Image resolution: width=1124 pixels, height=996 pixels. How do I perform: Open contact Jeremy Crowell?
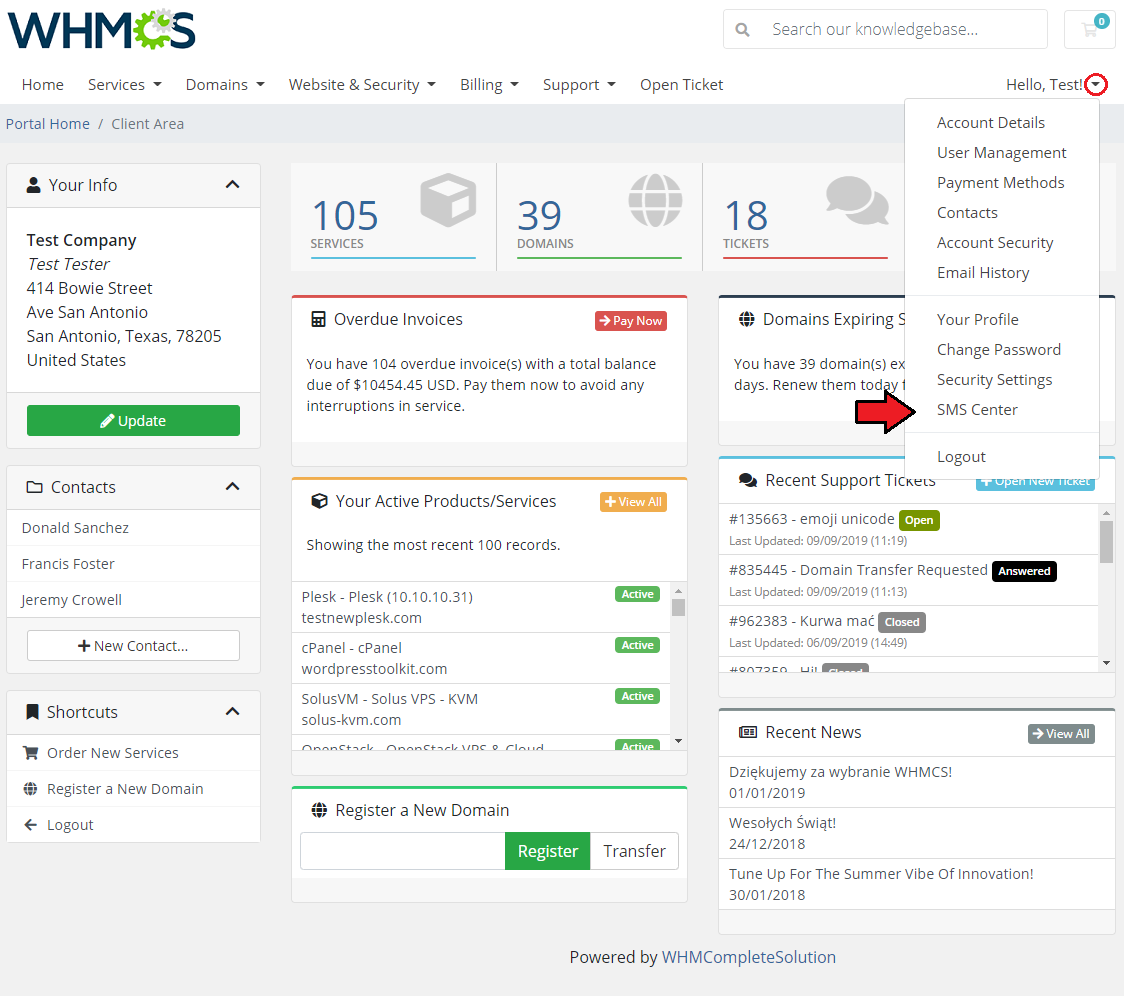click(x=72, y=599)
